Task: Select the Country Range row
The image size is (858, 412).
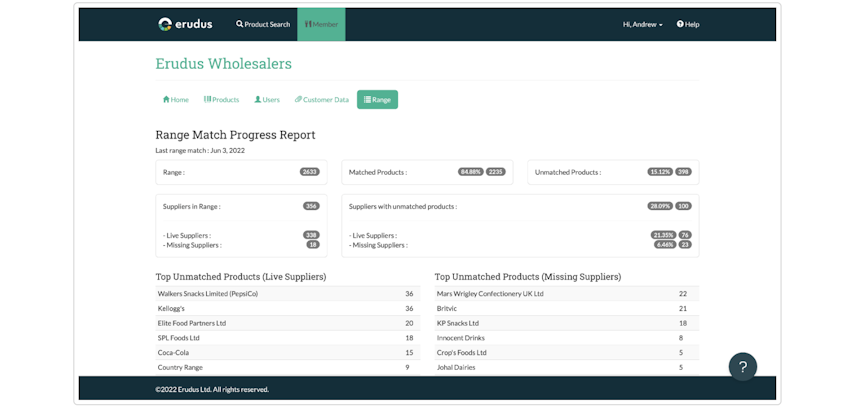Action: tap(288, 368)
